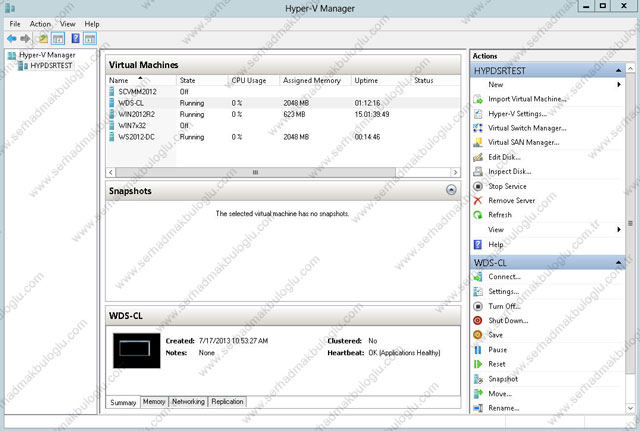Click the Virtual SAN Manager icon
640x431 pixels.
coord(478,142)
